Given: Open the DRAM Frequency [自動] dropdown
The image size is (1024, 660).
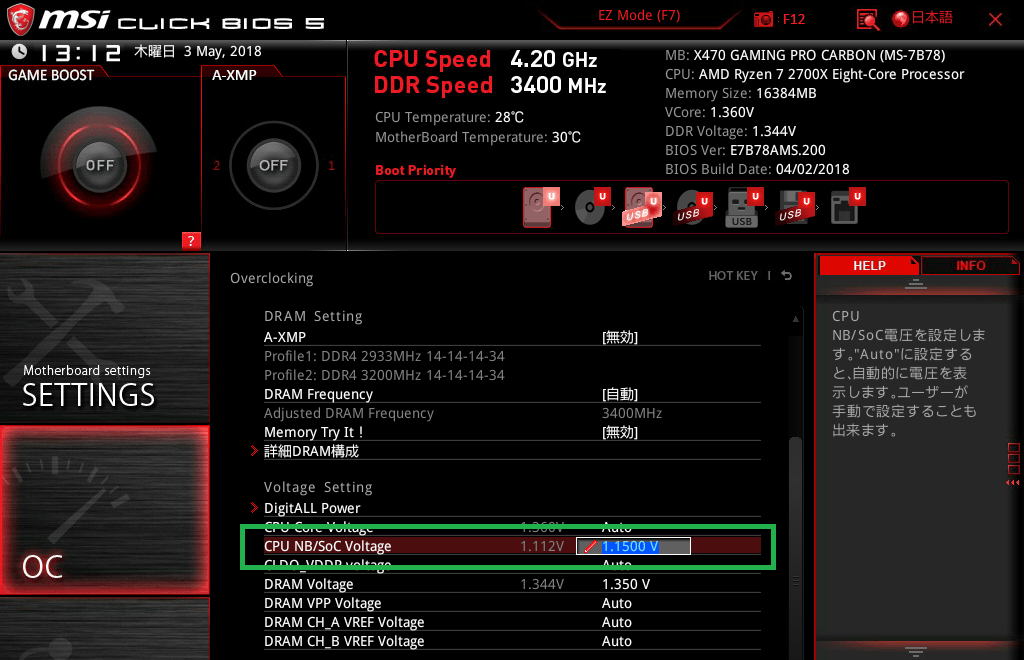Looking at the screenshot, I should click(x=620, y=394).
